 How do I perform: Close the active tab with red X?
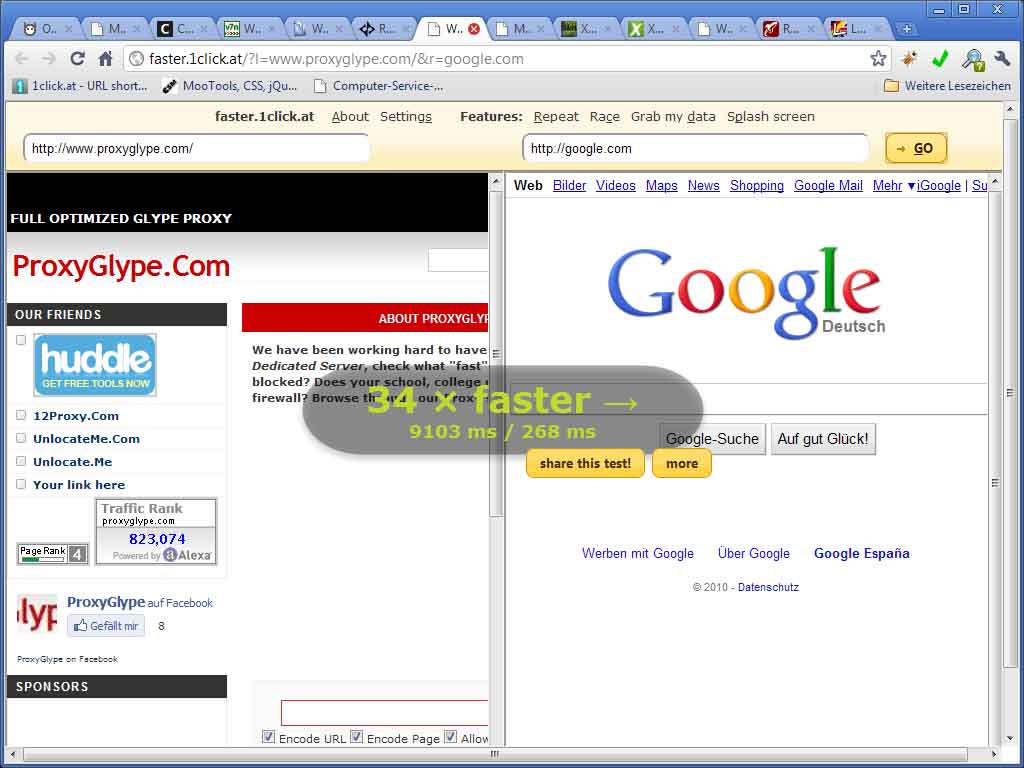pyautogui.click(x=474, y=29)
